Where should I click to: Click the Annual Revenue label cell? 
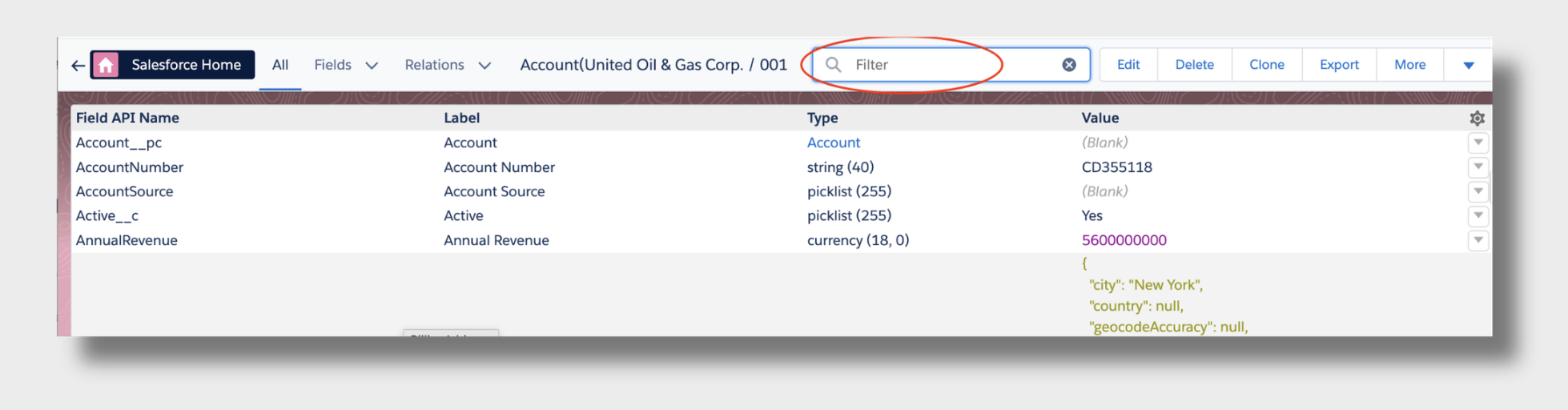pyautogui.click(x=497, y=240)
